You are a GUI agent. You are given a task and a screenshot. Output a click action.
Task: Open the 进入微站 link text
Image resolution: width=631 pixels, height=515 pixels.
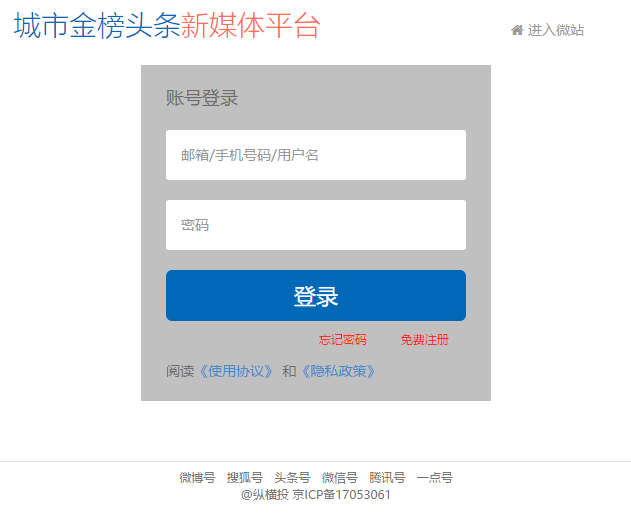coord(555,30)
